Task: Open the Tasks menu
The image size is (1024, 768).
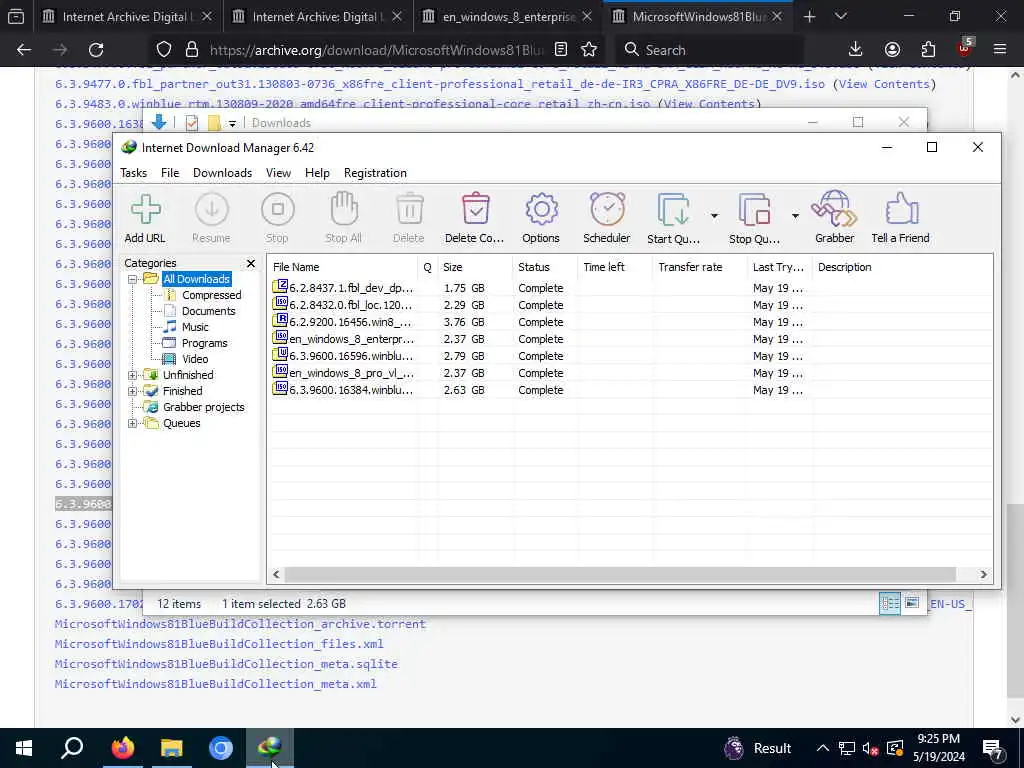Action: pos(133,173)
